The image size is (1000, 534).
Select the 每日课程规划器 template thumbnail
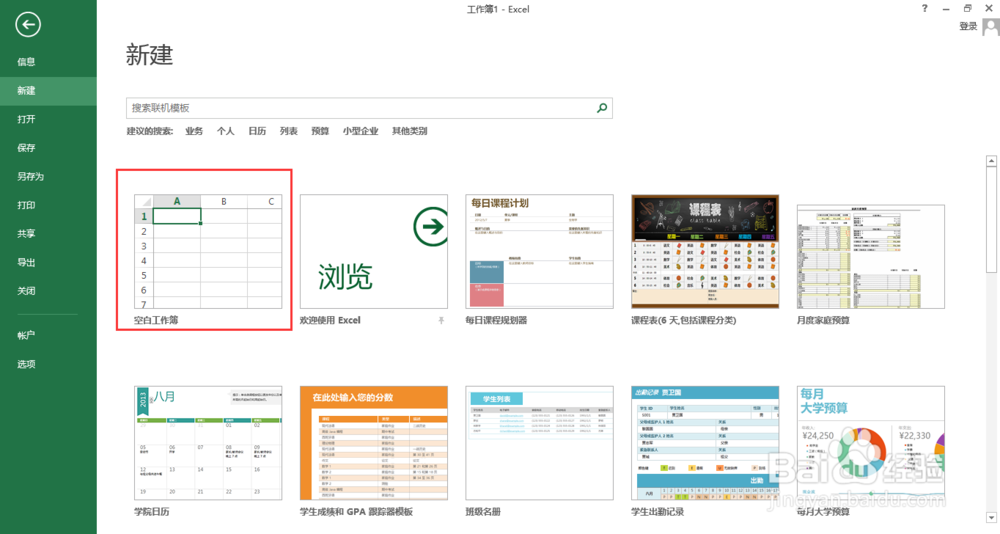pyautogui.click(x=540, y=251)
